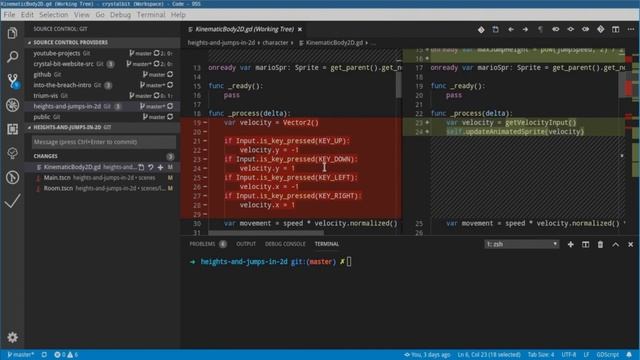Click the CHANGES group header
Viewport: 640px width, 360px height.
(x=102, y=156)
